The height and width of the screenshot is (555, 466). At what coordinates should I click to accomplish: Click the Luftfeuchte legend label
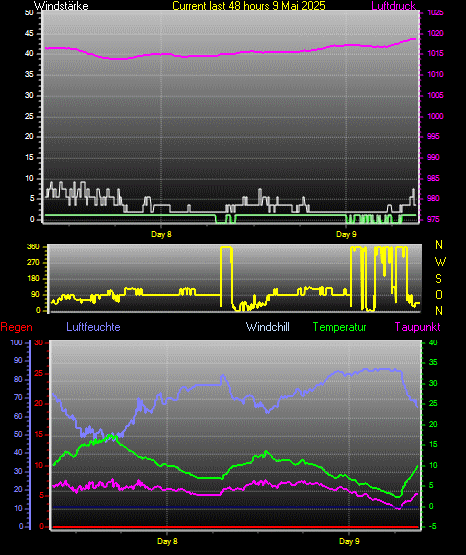(93, 327)
